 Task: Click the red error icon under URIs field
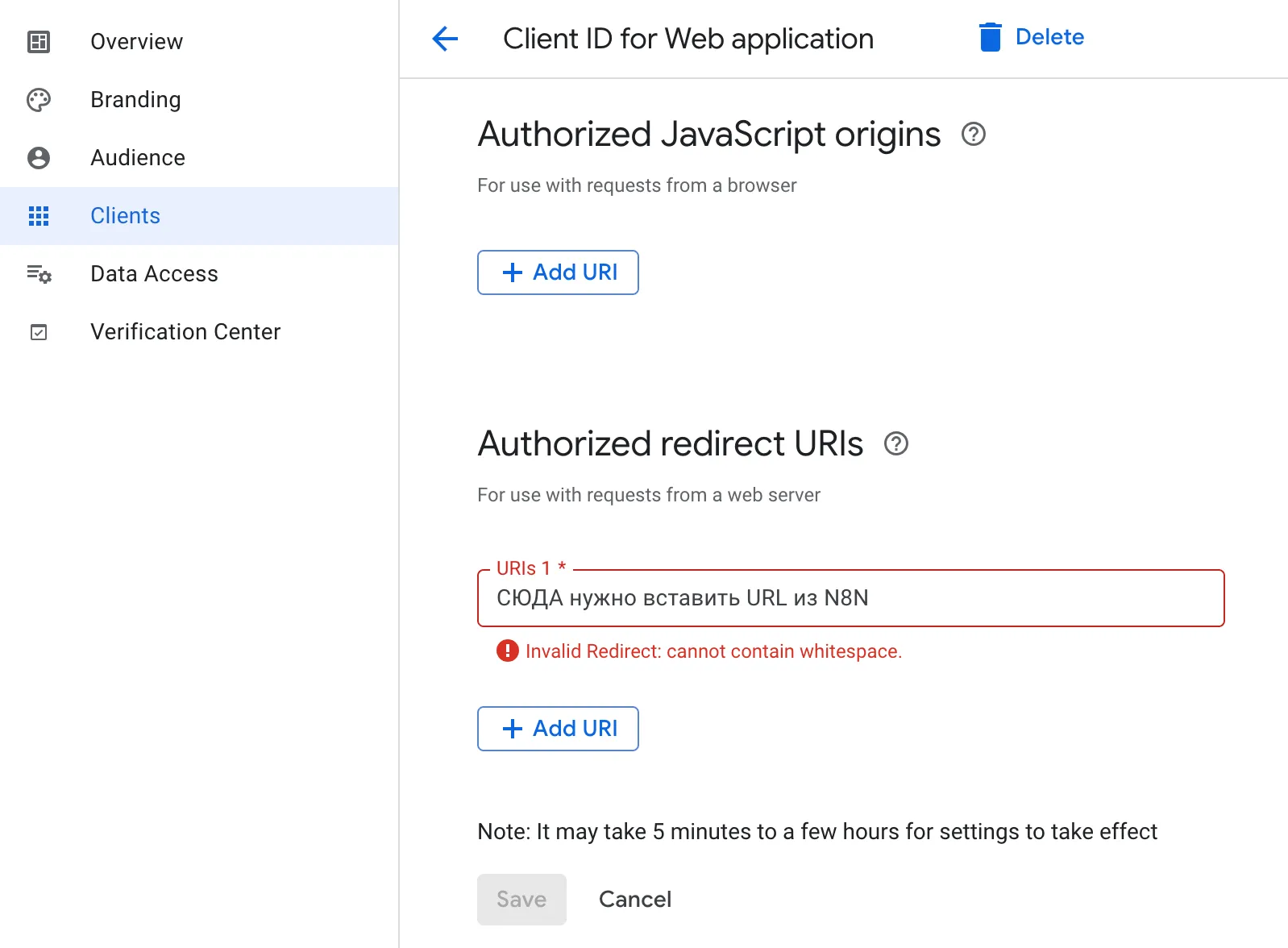(x=507, y=651)
